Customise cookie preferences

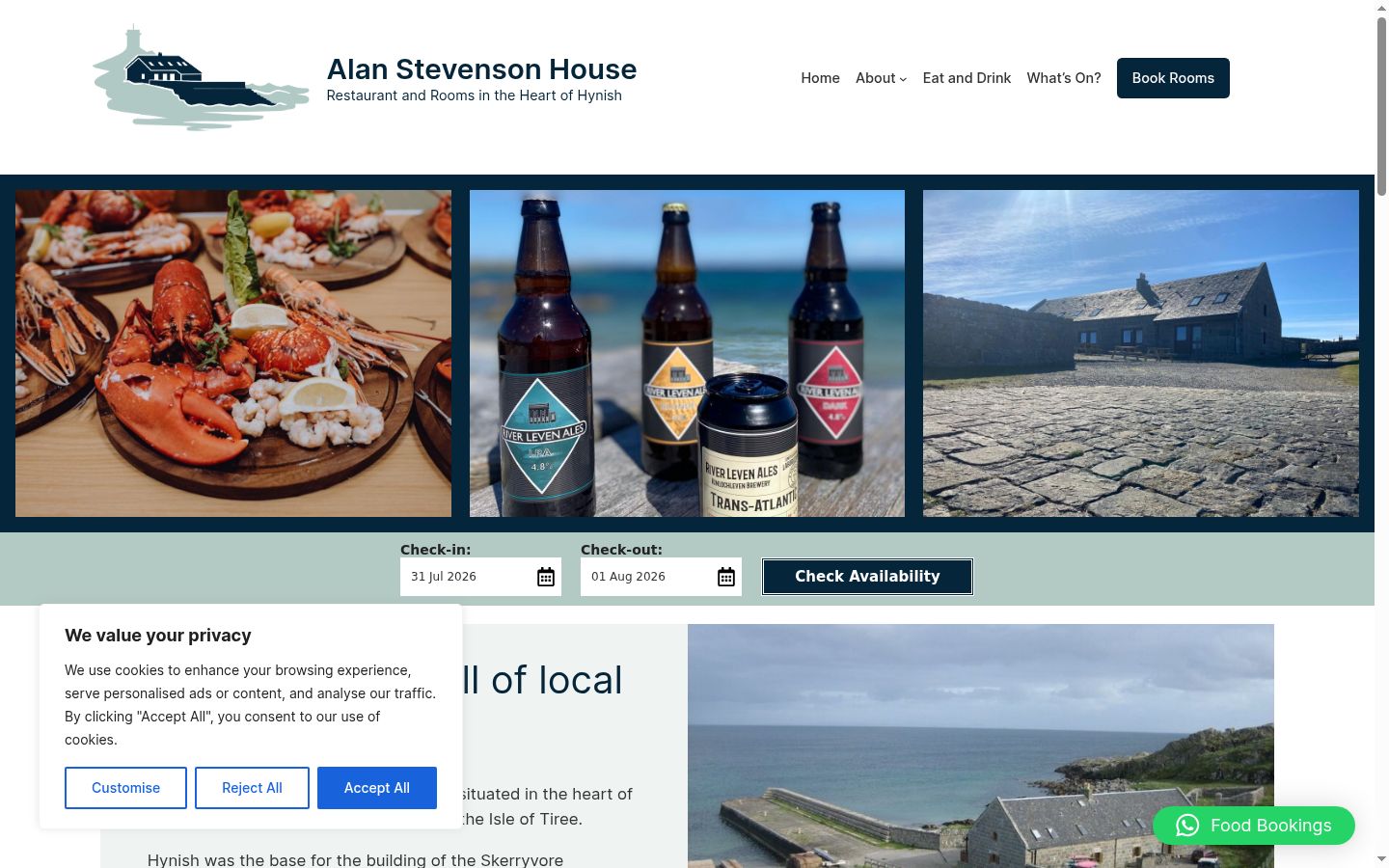[x=125, y=788]
